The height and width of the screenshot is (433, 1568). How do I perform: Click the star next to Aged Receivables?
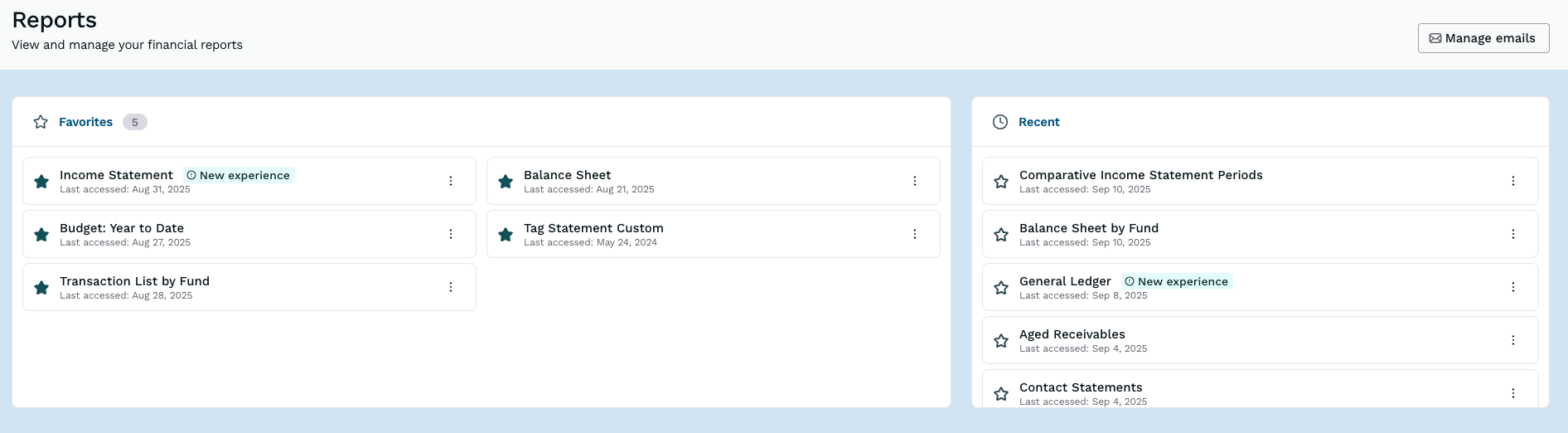(1001, 341)
